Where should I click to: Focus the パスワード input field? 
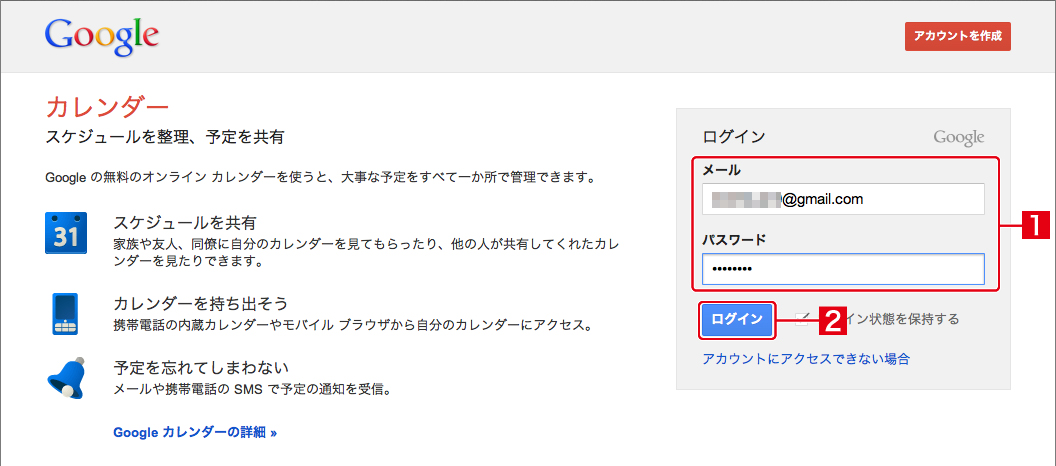tap(843, 269)
